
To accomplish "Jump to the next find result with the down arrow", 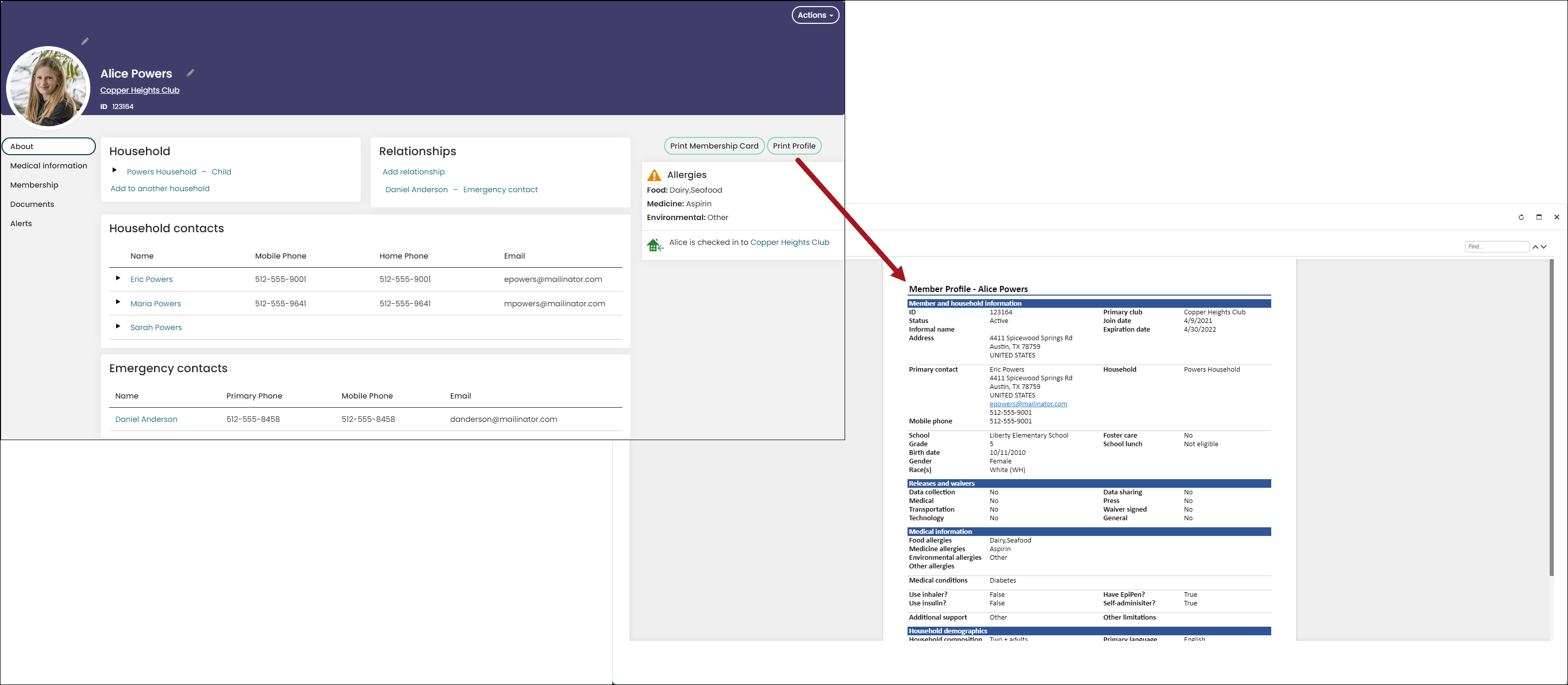I will pyautogui.click(x=1544, y=247).
